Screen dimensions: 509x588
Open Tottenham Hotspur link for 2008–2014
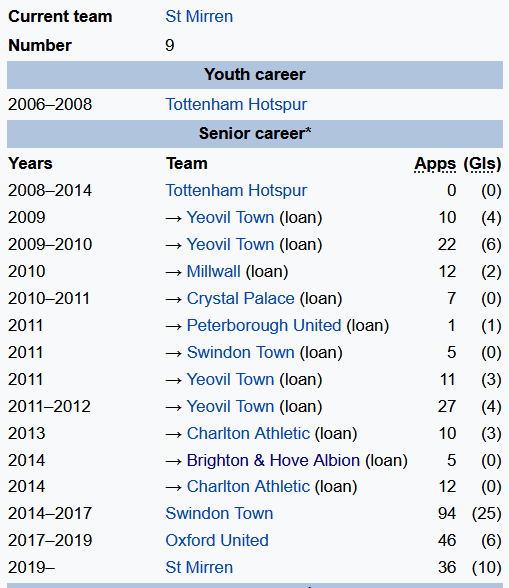(x=236, y=190)
